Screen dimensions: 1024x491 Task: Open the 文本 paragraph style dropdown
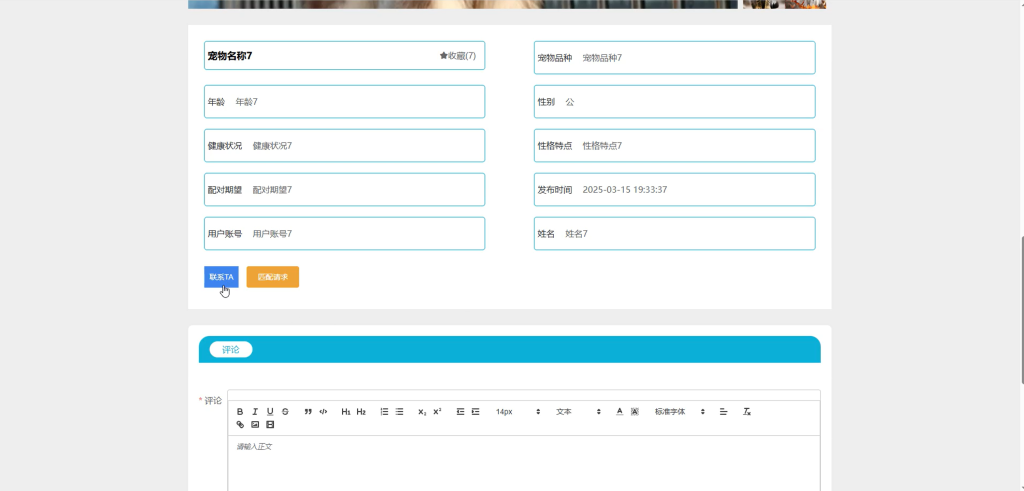click(578, 412)
